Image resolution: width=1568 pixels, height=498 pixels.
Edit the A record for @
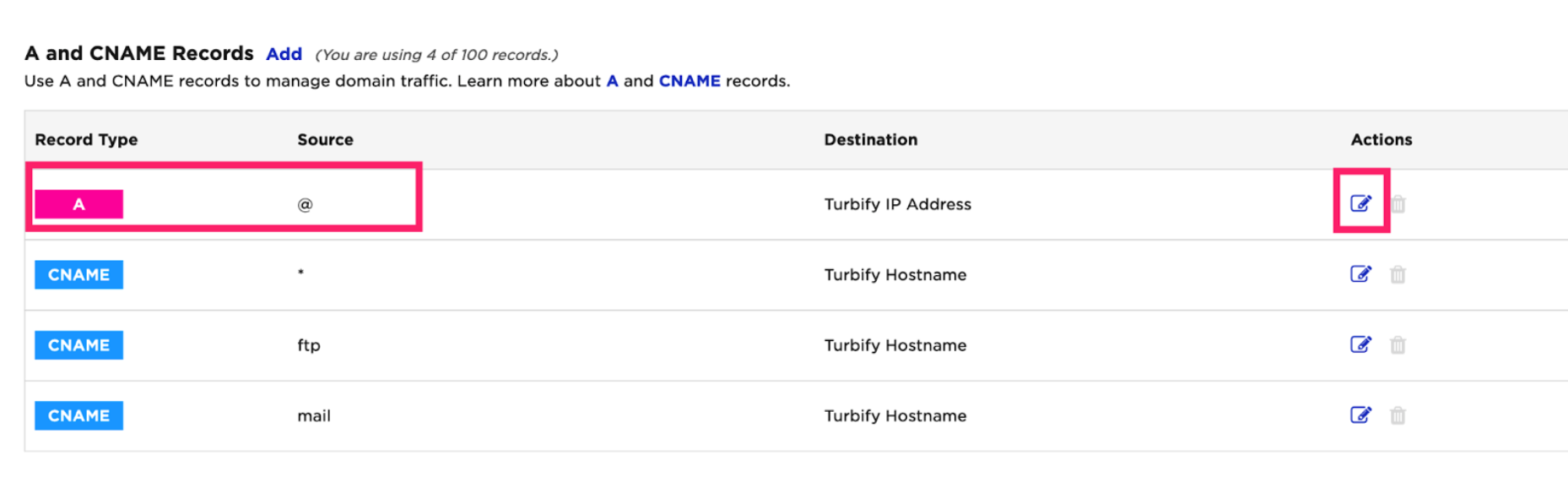[1360, 203]
